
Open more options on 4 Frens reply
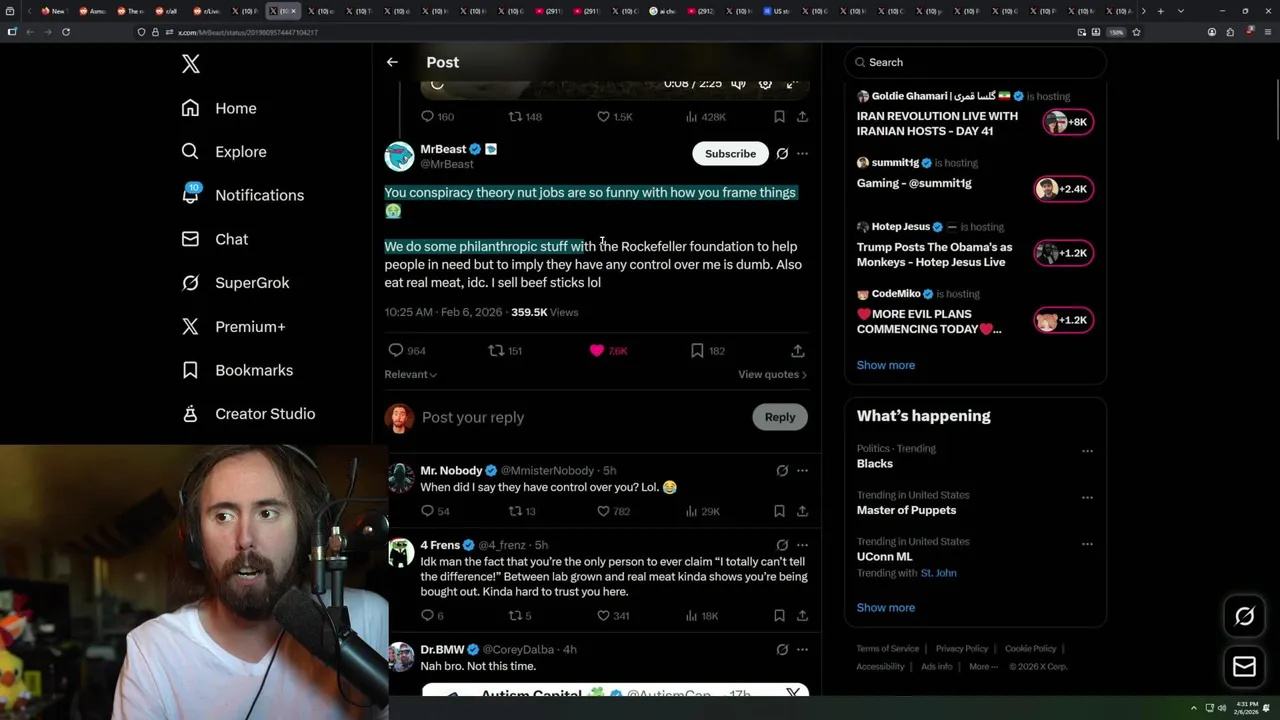(x=802, y=545)
